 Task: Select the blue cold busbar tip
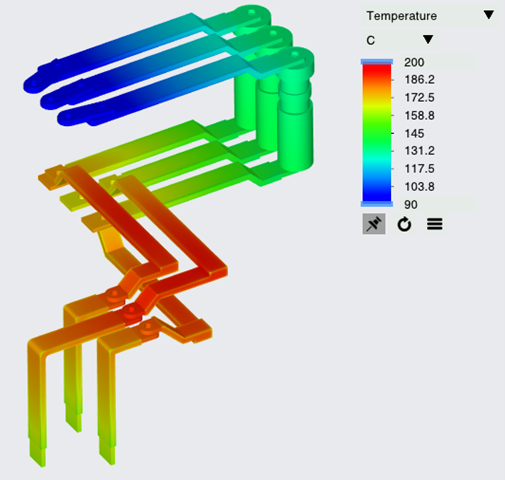tap(33, 85)
